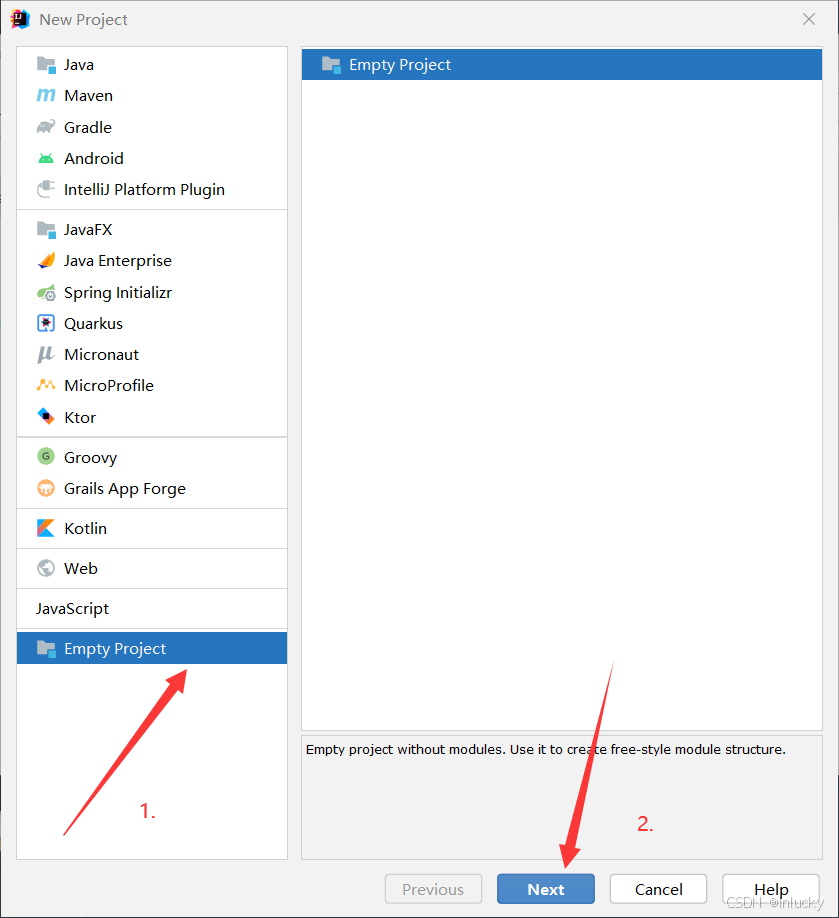Pick Micronaut project type
Screen dimensions: 839x918
tap(101, 355)
